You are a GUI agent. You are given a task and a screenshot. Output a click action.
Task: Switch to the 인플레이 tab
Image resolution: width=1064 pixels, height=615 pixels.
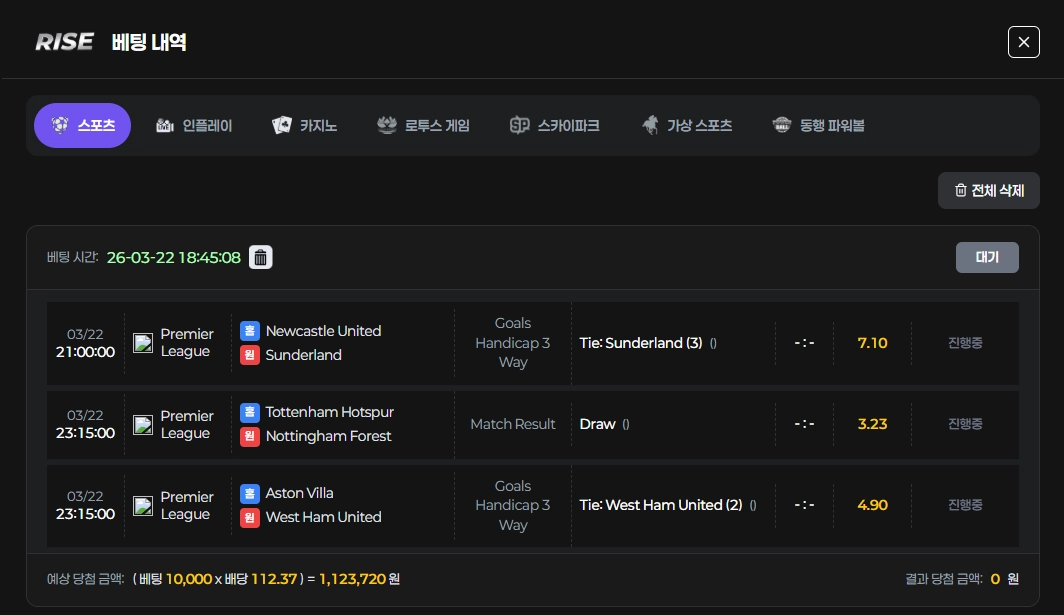click(194, 126)
